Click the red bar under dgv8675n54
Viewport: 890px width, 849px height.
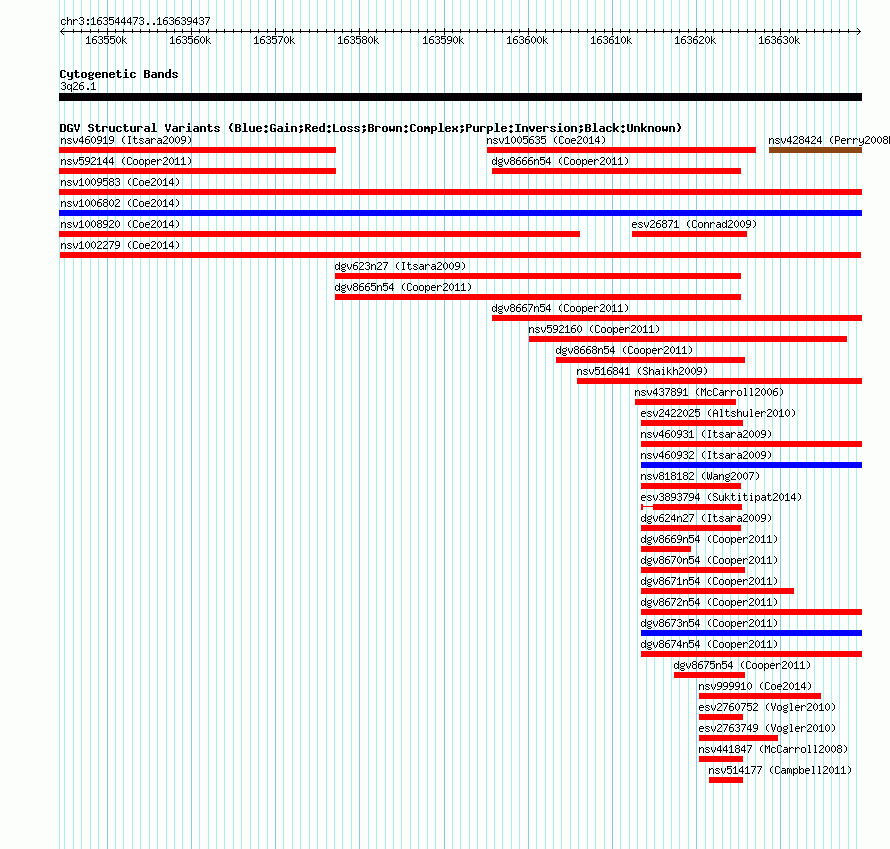pyautogui.click(x=710, y=675)
